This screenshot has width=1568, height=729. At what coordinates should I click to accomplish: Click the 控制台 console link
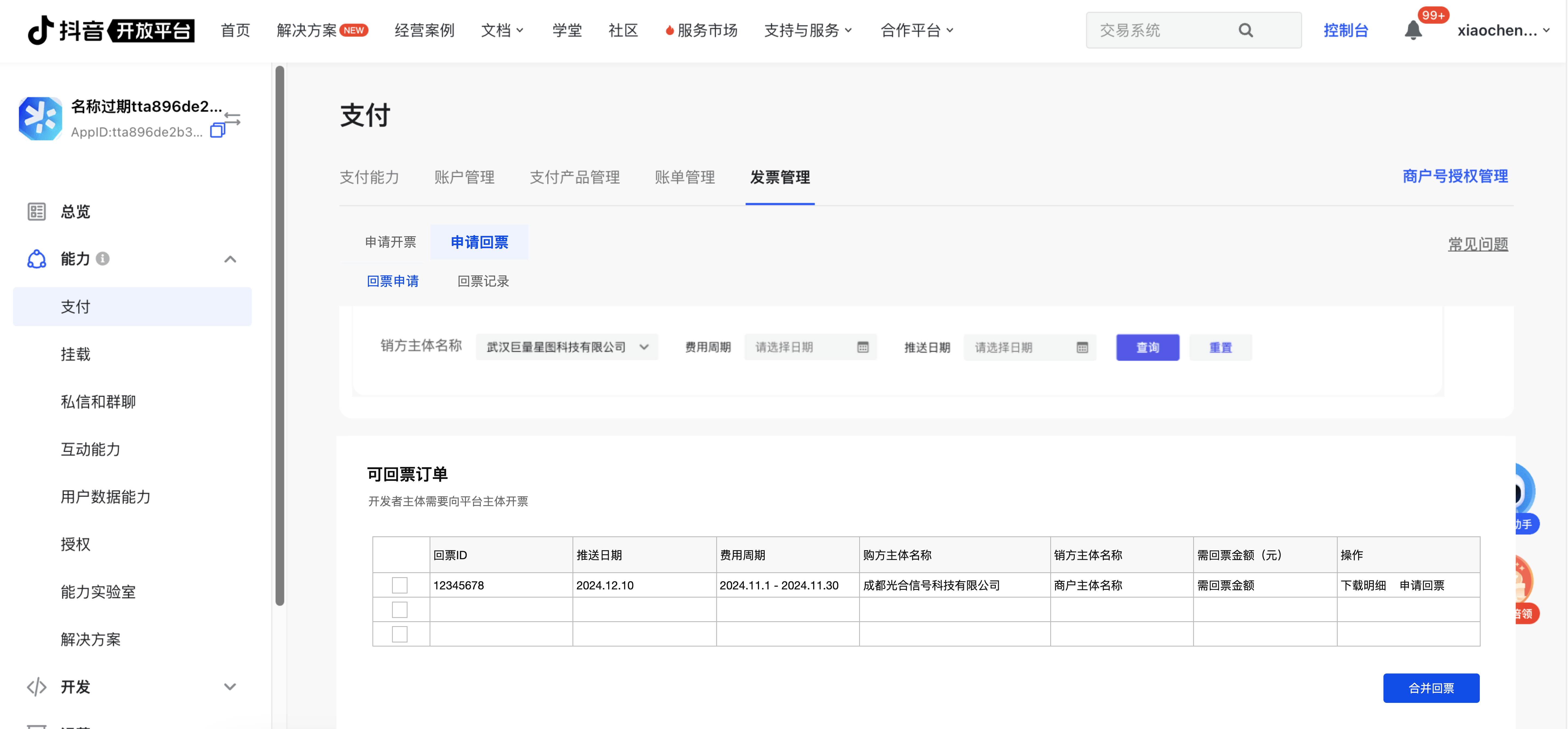coord(1345,30)
